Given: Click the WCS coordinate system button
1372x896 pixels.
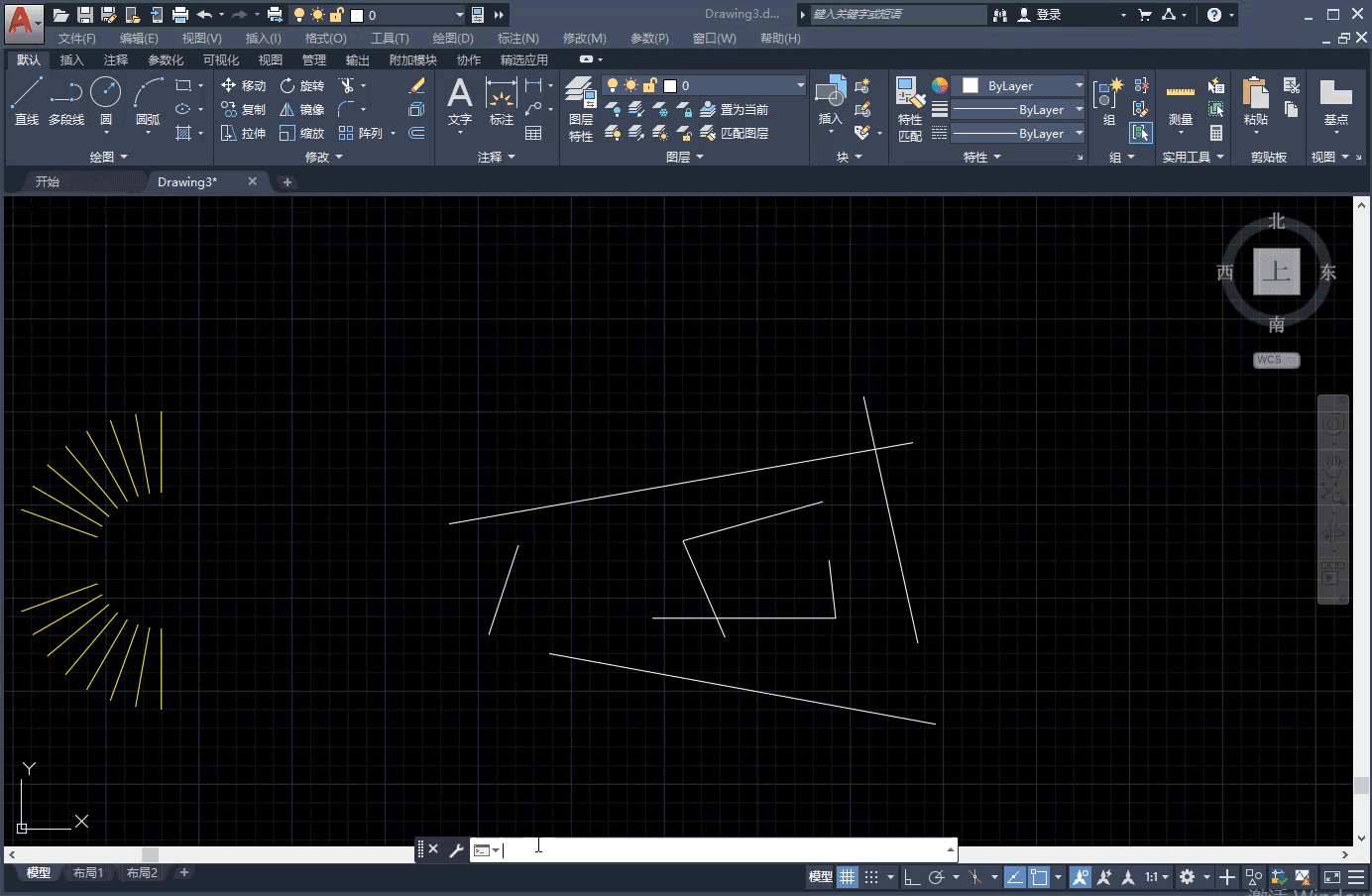Looking at the screenshot, I should pyautogui.click(x=1275, y=360).
